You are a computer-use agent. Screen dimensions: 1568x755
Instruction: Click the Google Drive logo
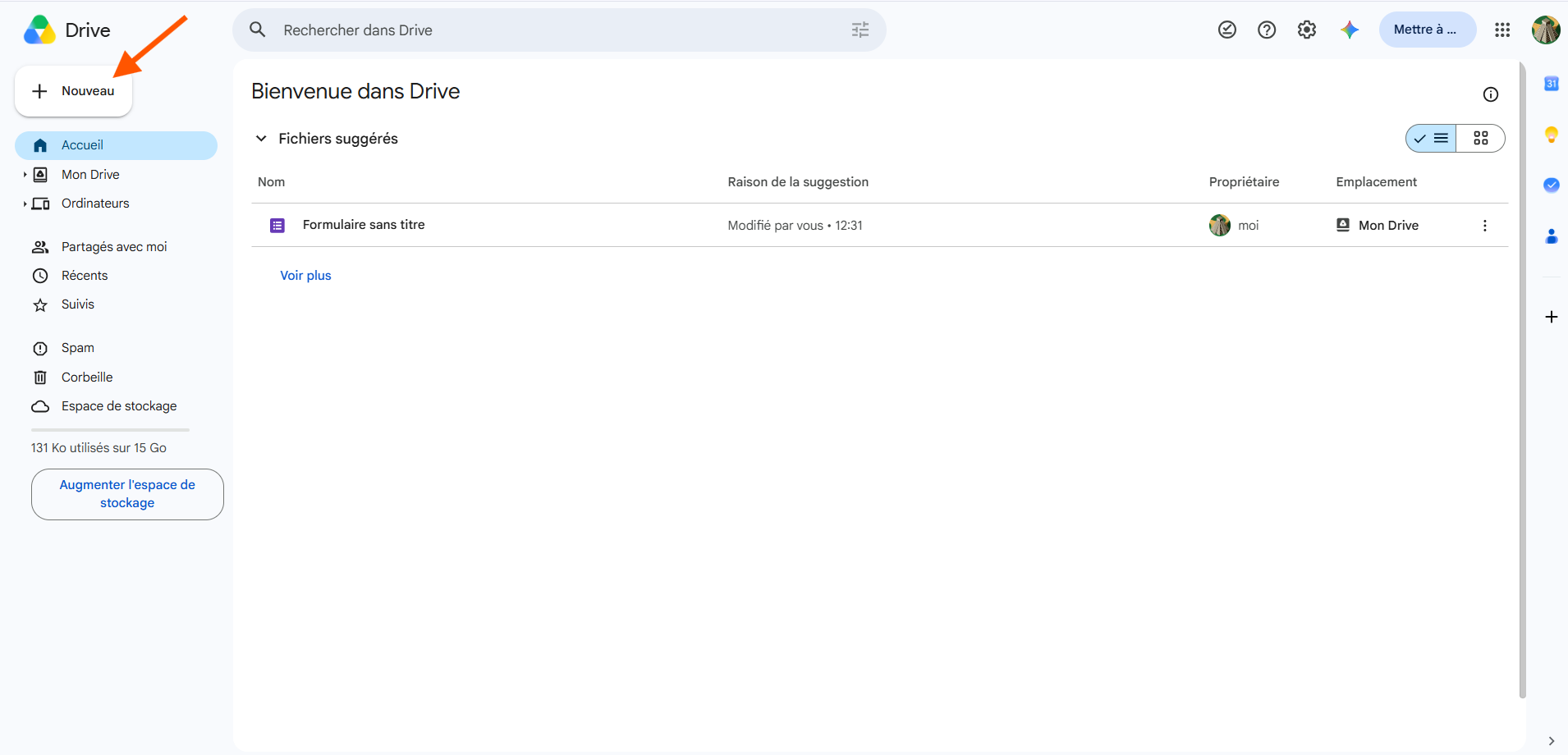(x=40, y=30)
